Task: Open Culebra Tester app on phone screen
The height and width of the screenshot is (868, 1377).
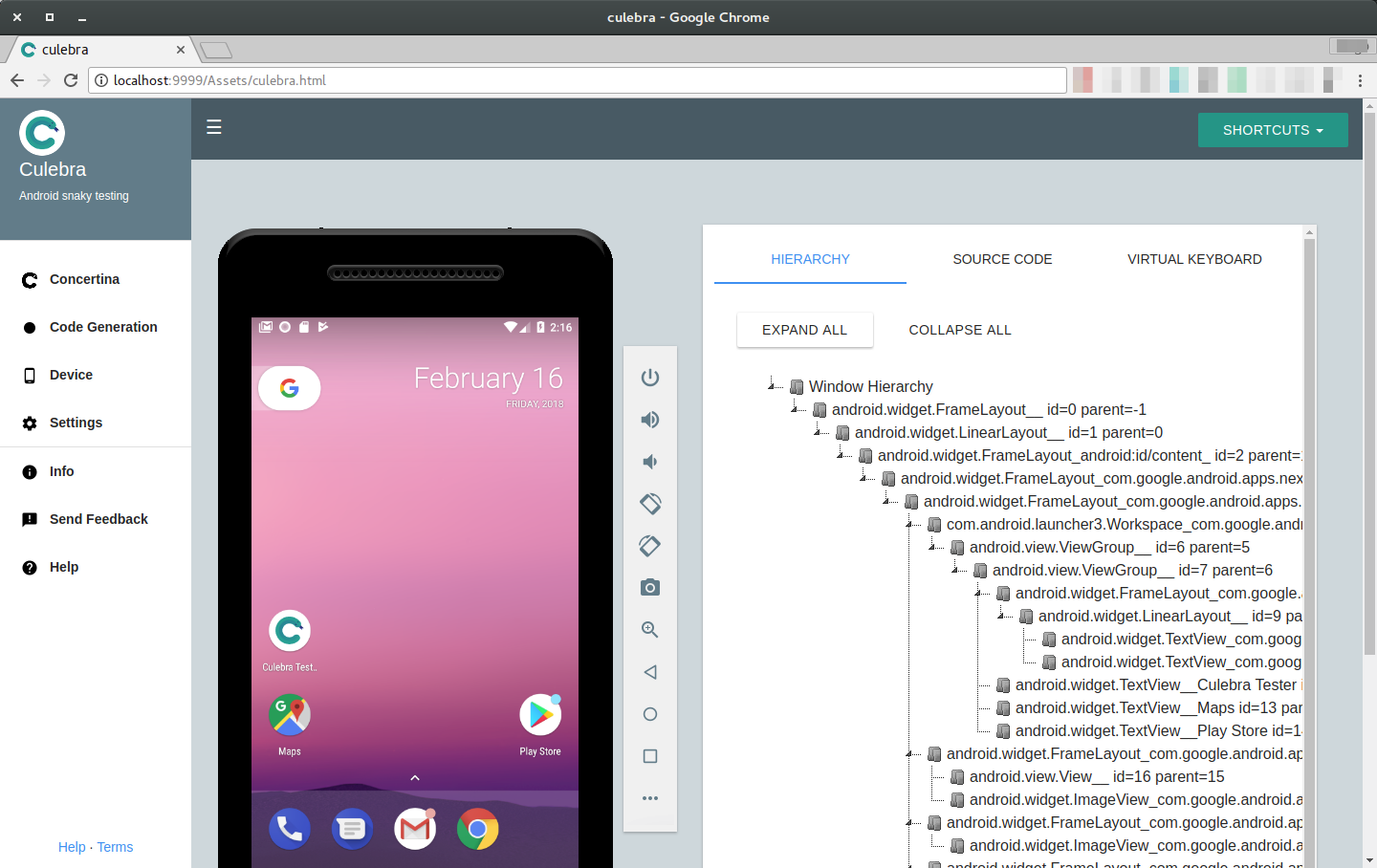Action: (290, 640)
